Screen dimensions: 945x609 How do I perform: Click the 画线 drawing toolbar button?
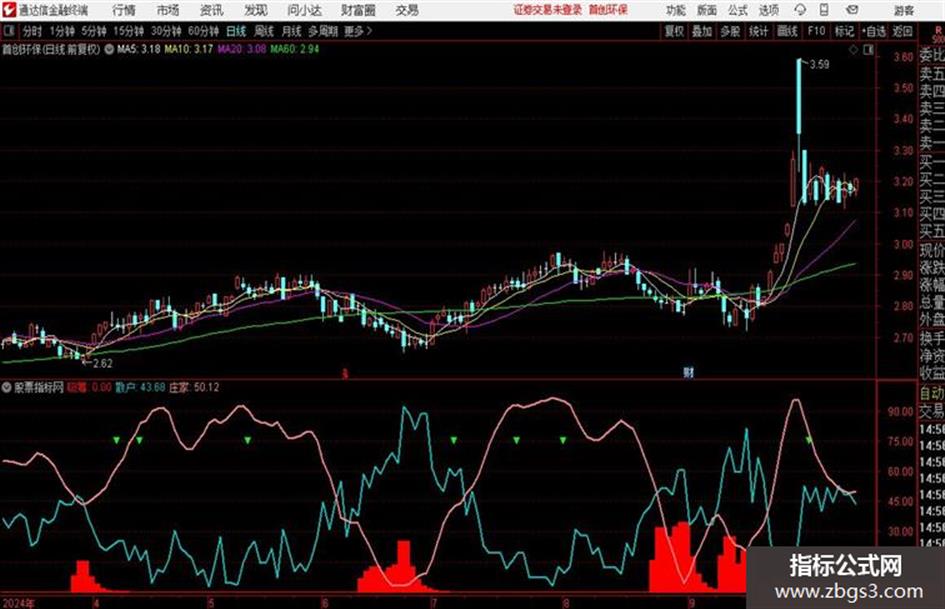tap(788, 31)
